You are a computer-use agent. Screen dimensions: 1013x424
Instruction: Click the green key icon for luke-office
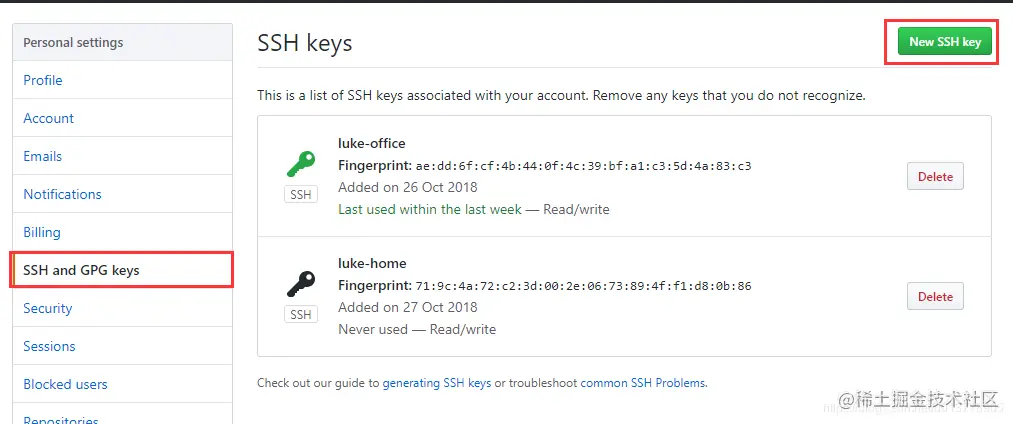point(301,164)
